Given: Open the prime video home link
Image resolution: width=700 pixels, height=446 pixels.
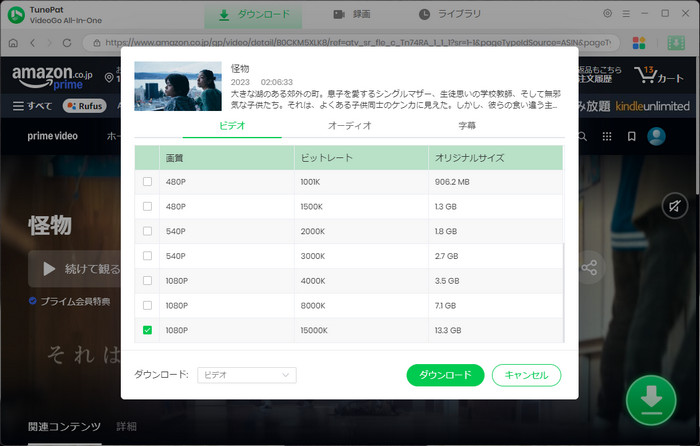Looking at the screenshot, I should point(52,136).
